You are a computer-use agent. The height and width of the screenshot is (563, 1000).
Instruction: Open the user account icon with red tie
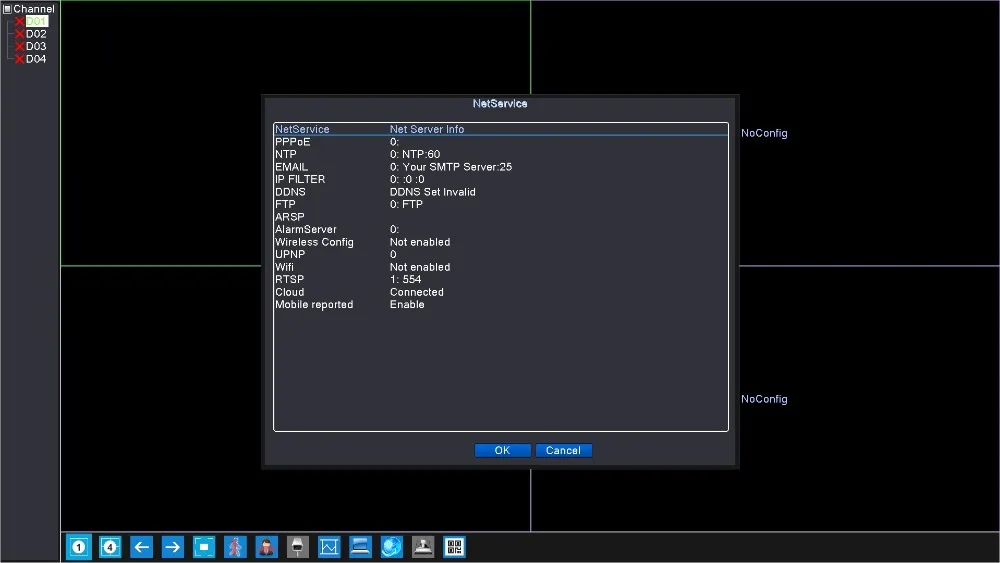[x=267, y=547]
